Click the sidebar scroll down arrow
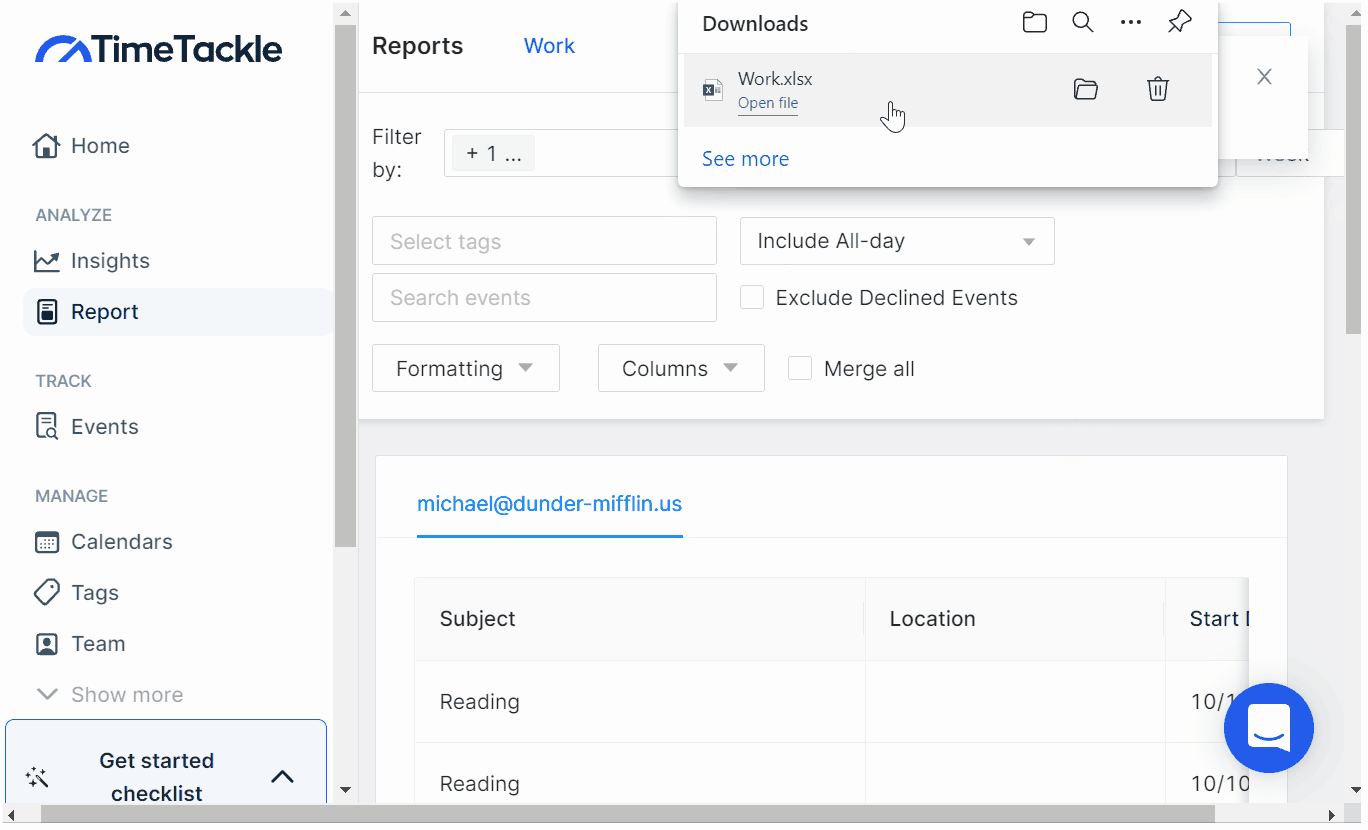 pyautogui.click(x=345, y=790)
